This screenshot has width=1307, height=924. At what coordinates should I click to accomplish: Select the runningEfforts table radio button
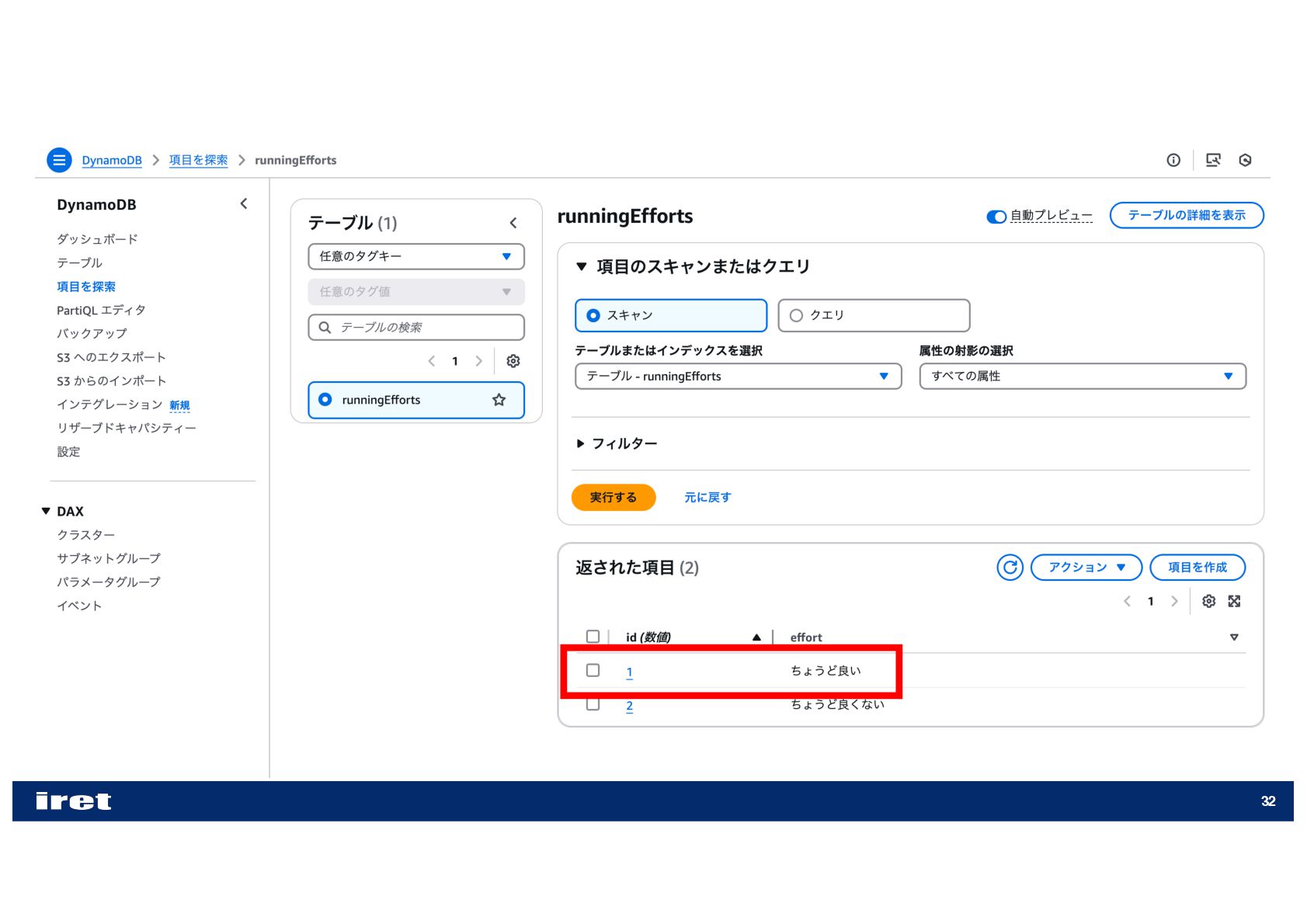pos(325,400)
